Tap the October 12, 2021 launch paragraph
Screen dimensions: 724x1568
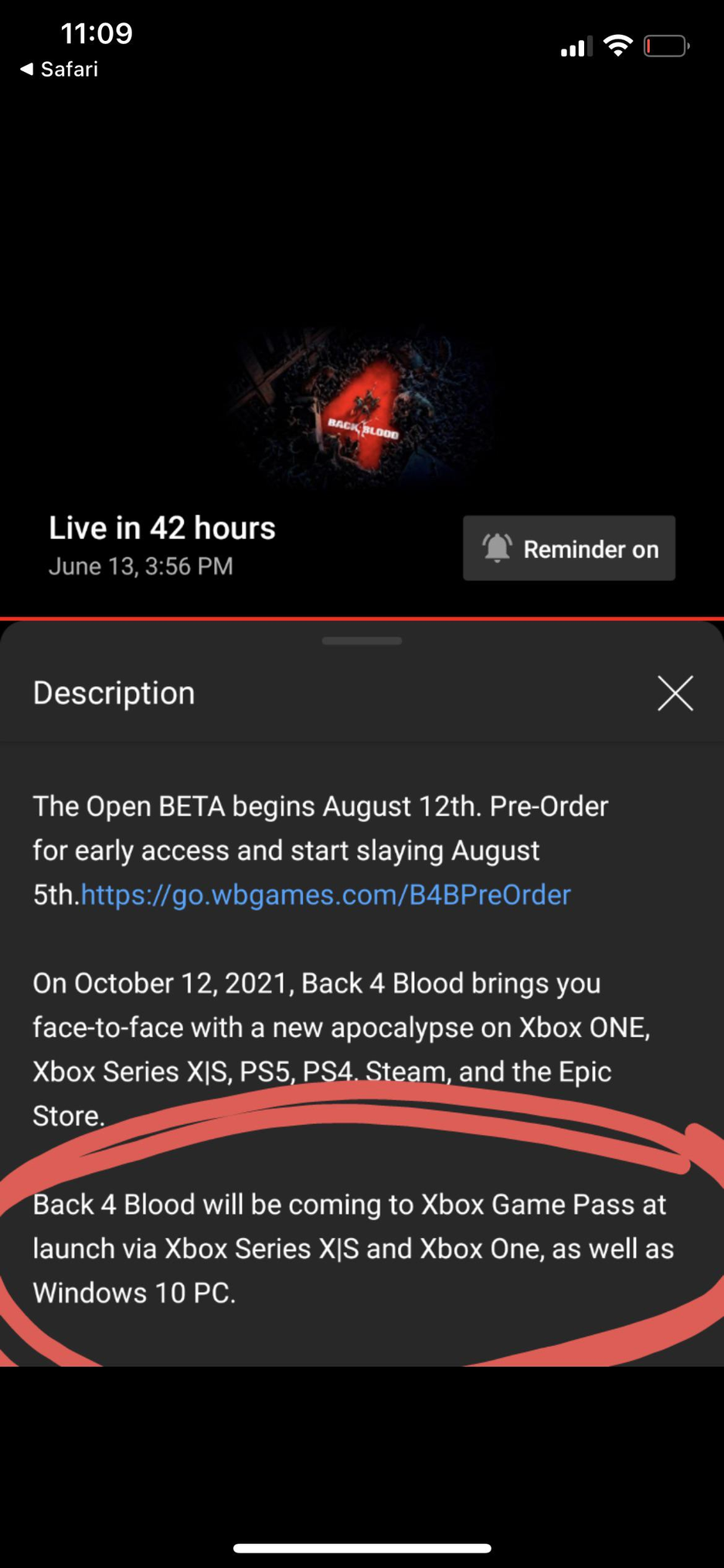pyautogui.click(x=342, y=1049)
